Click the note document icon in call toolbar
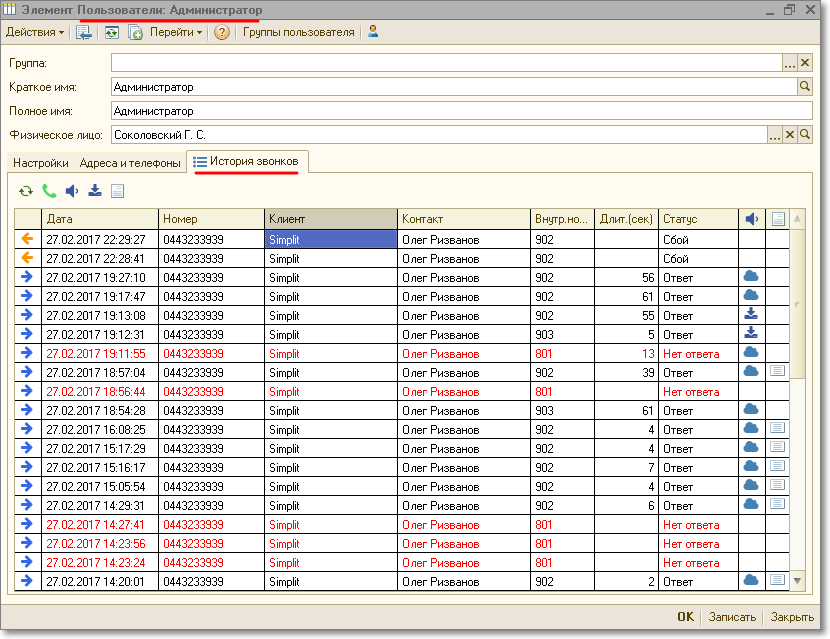Viewport: 830px width, 639px height. 117,191
